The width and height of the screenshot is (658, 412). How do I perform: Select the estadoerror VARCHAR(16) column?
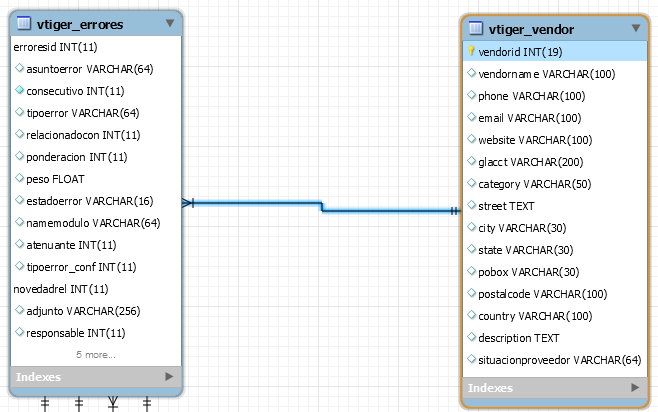point(96,201)
